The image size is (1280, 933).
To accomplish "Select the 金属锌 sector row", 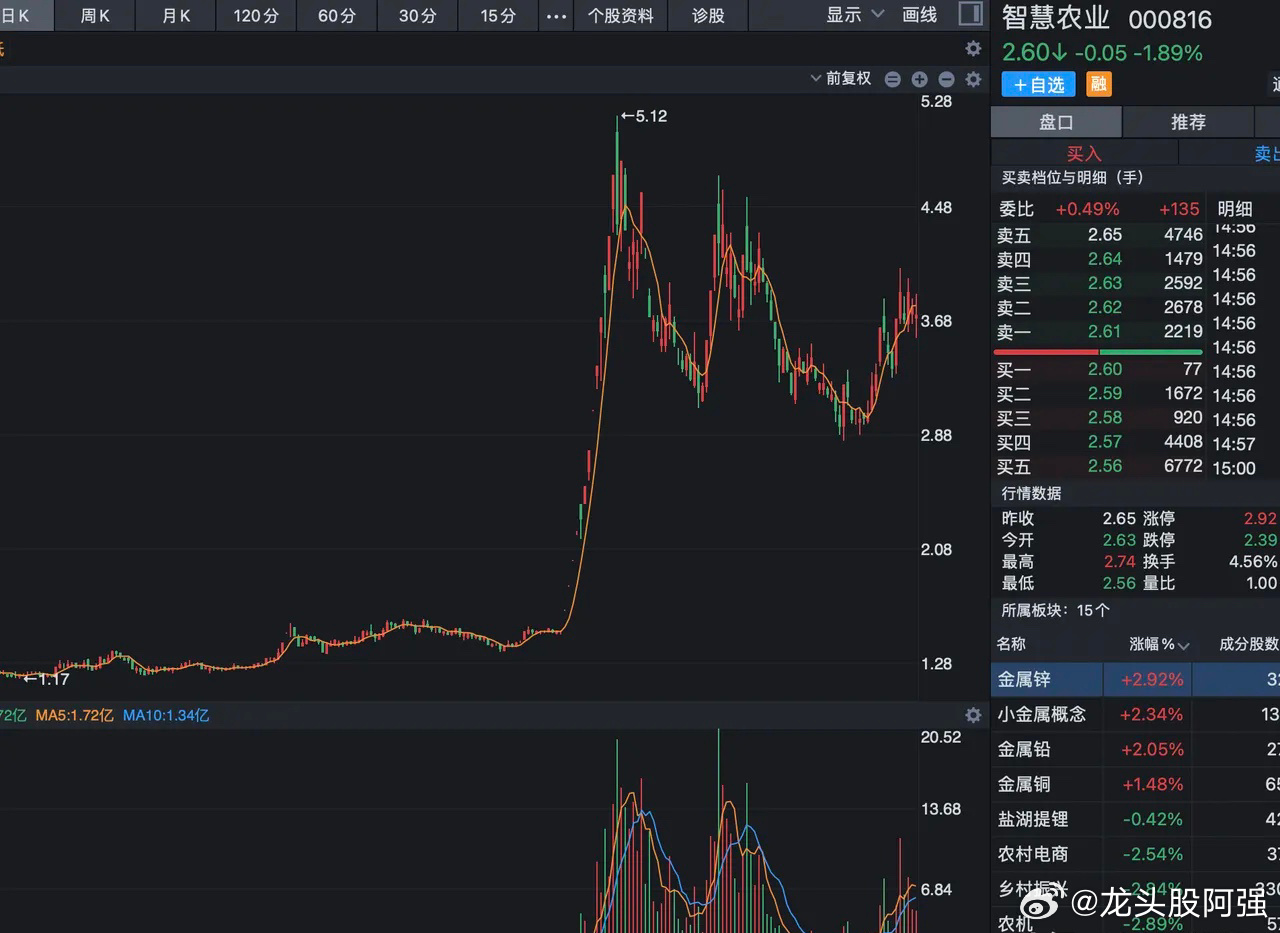I will click(x=1135, y=679).
